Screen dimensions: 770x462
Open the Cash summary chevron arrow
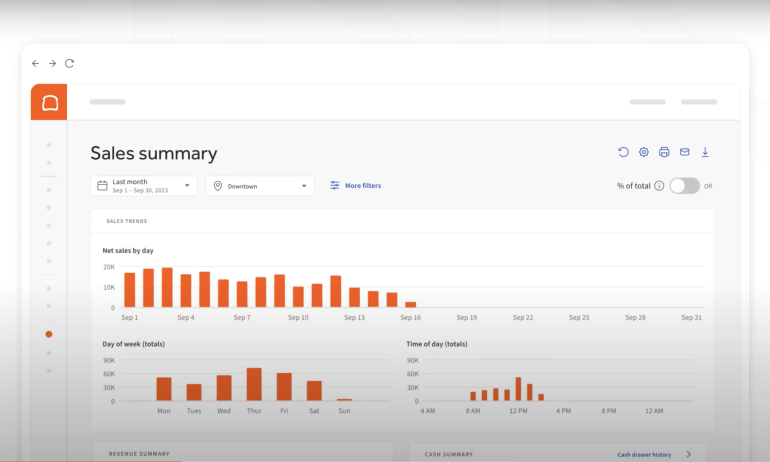click(x=688, y=454)
